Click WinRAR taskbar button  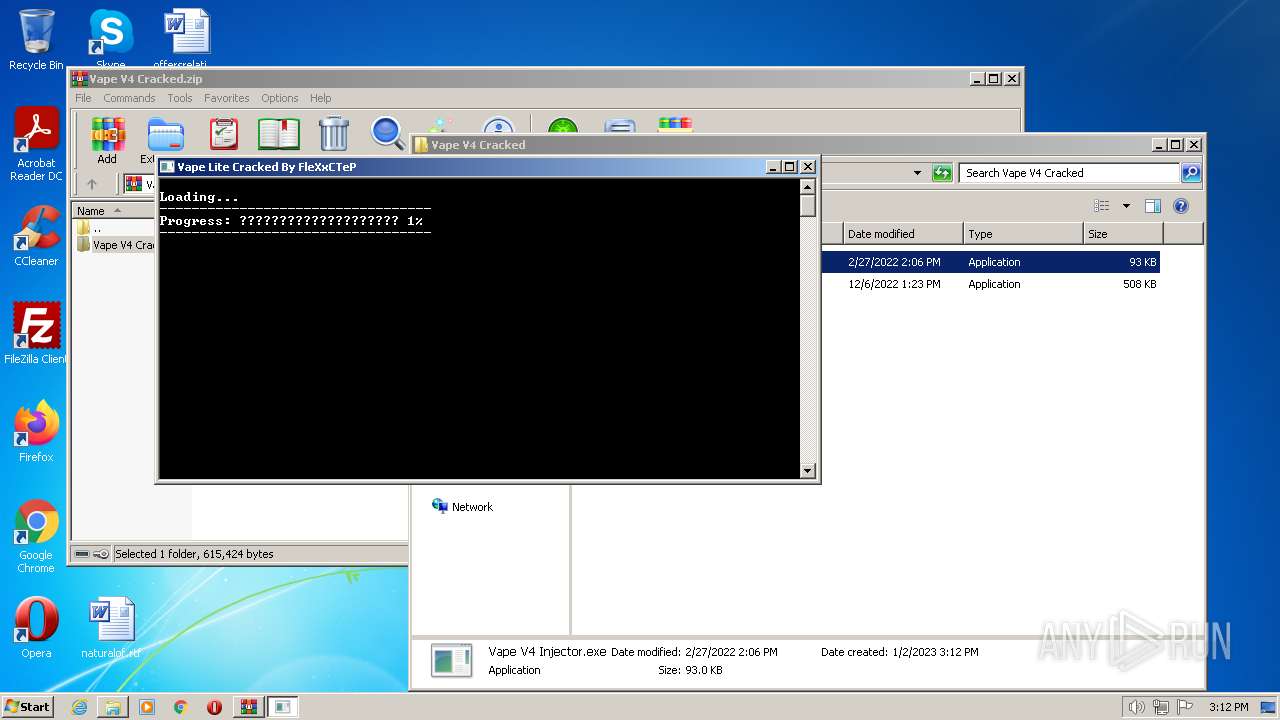[x=248, y=707]
